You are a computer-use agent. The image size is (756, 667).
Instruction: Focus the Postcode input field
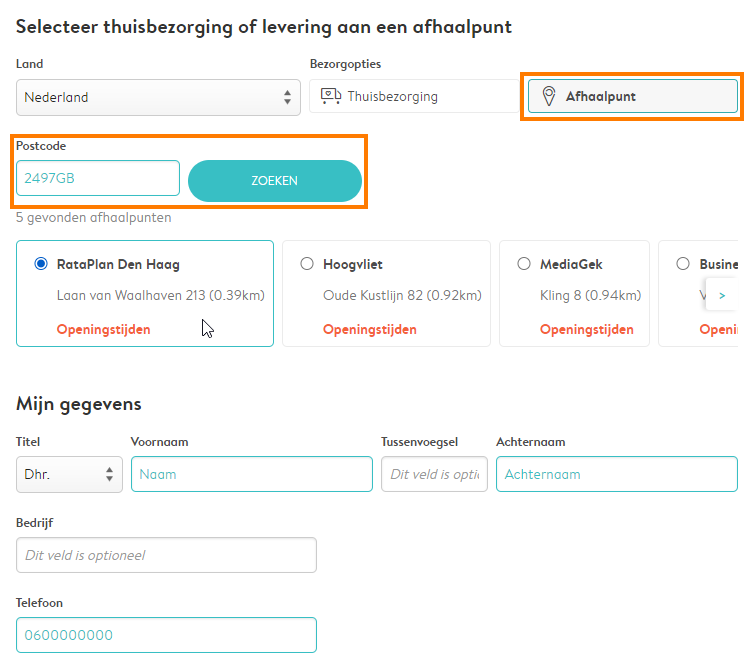(98, 178)
